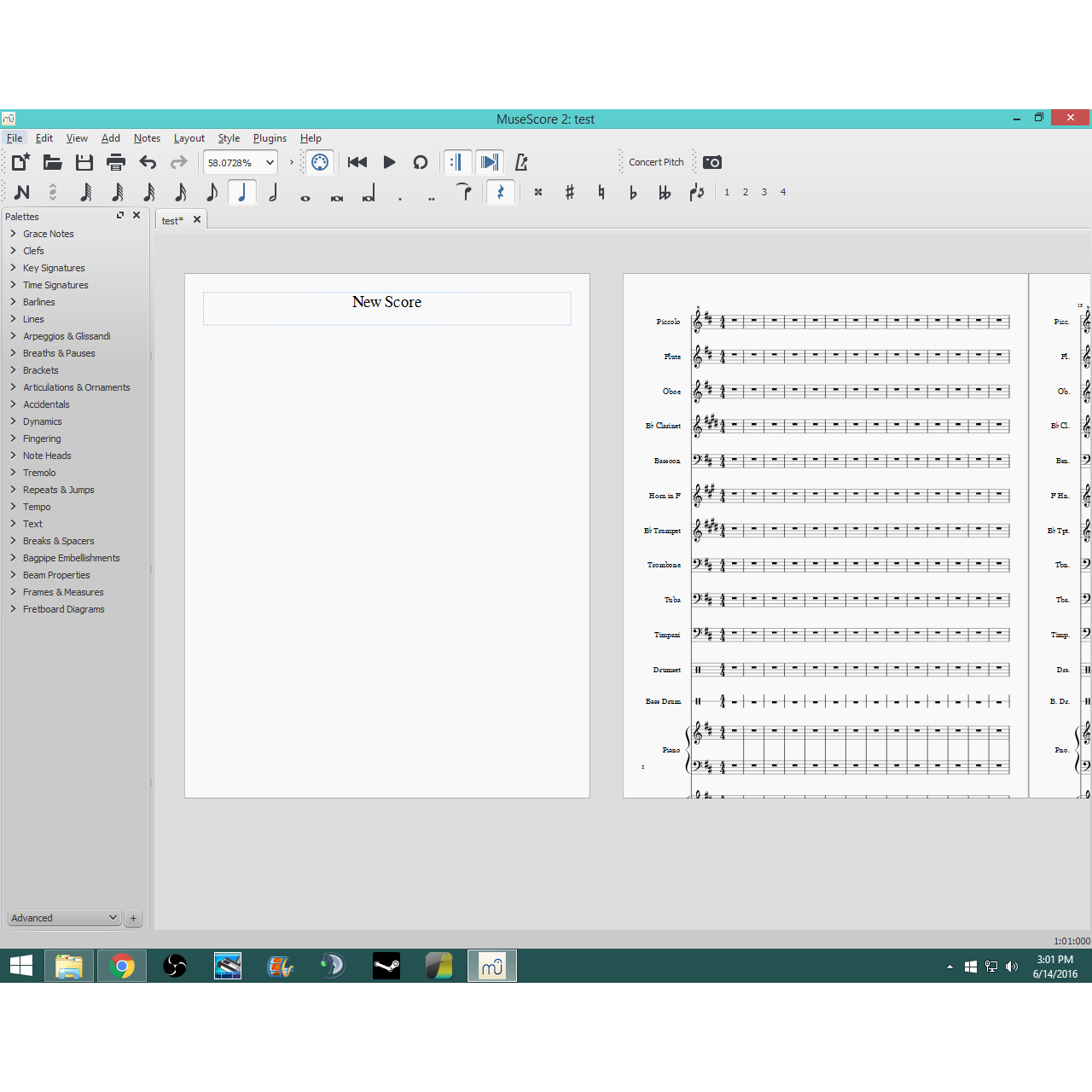Screen dimensions: 1092x1092
Task: Print the score
Action: pyautogui.click(x=116, y=161)
